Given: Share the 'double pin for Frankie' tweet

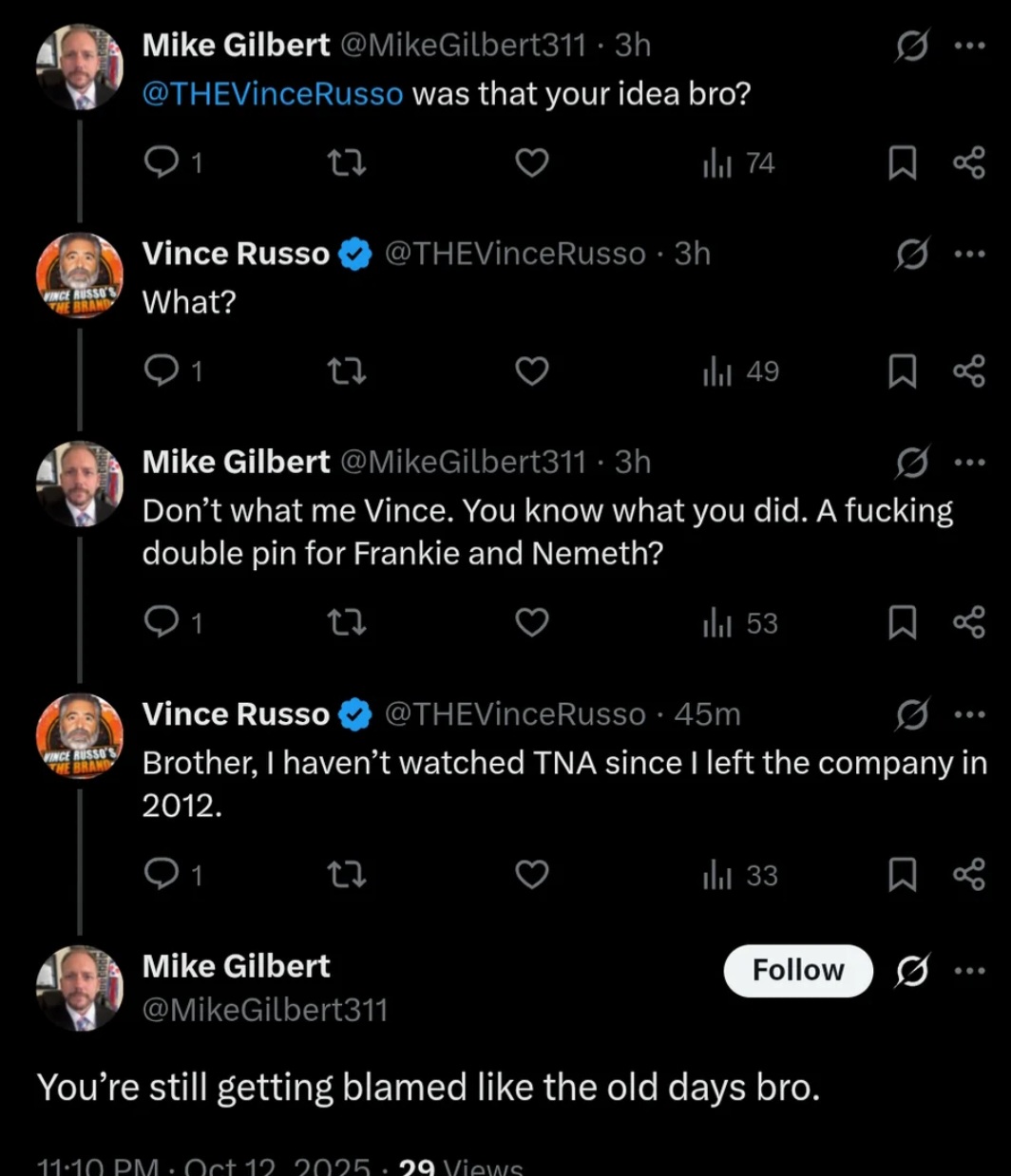Looking at the screenshot, I should 968,623.
